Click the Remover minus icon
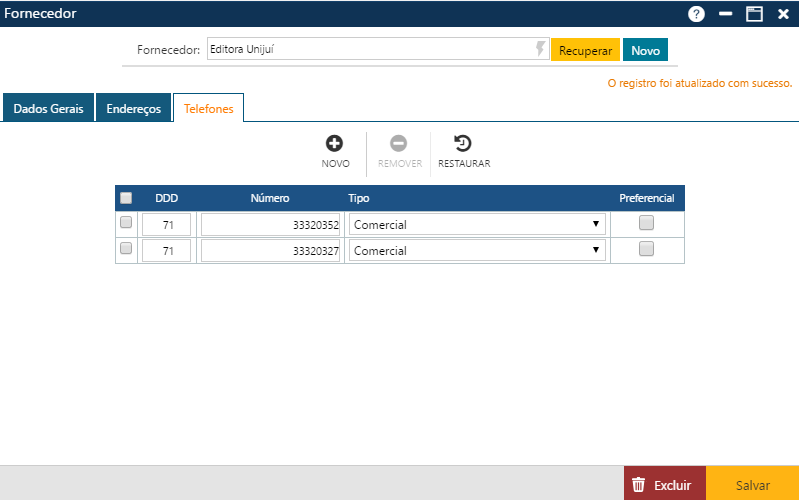This screenshot has height=500, width=799. click(x=399, y=144)
